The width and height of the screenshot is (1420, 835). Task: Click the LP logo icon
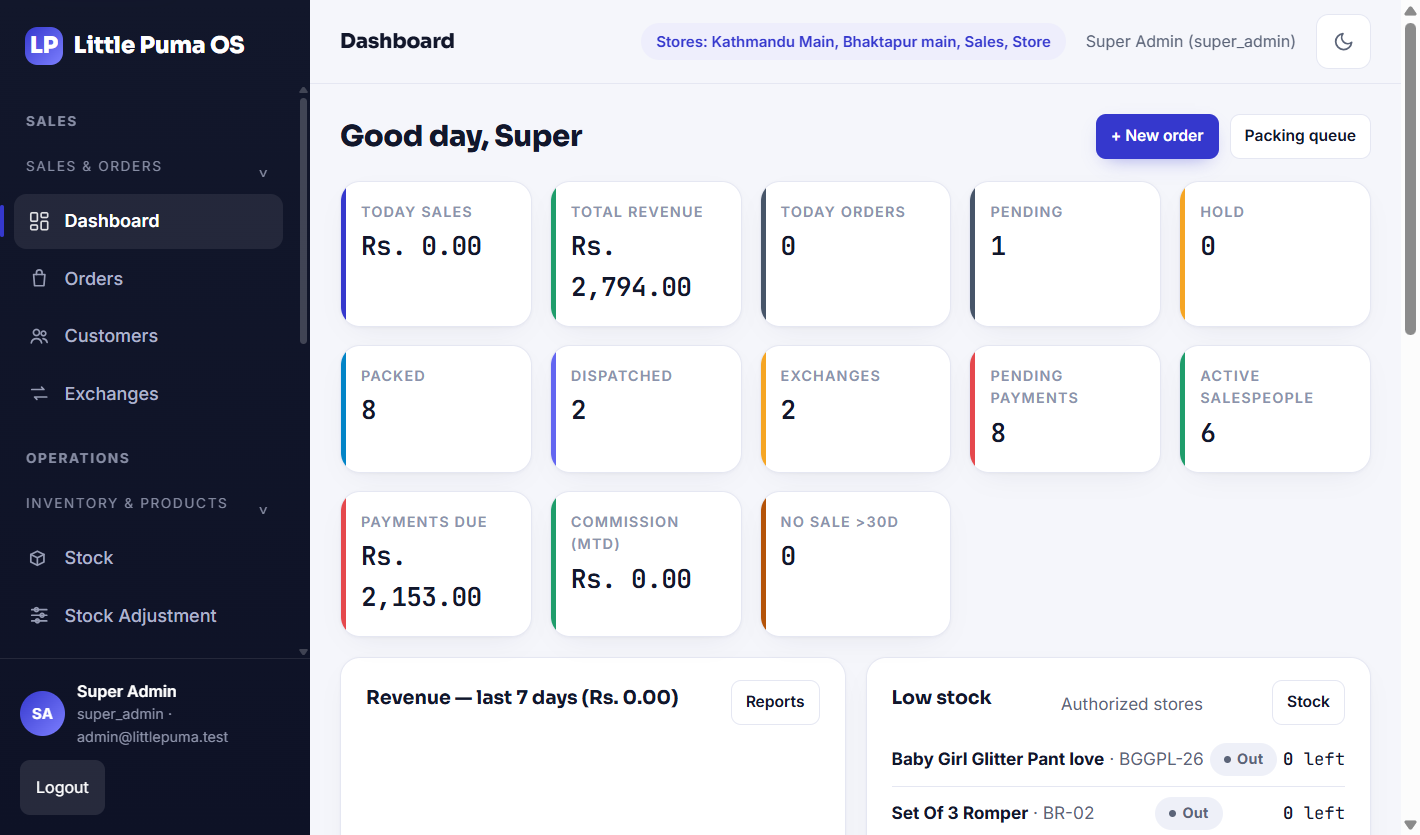(44, 45)
